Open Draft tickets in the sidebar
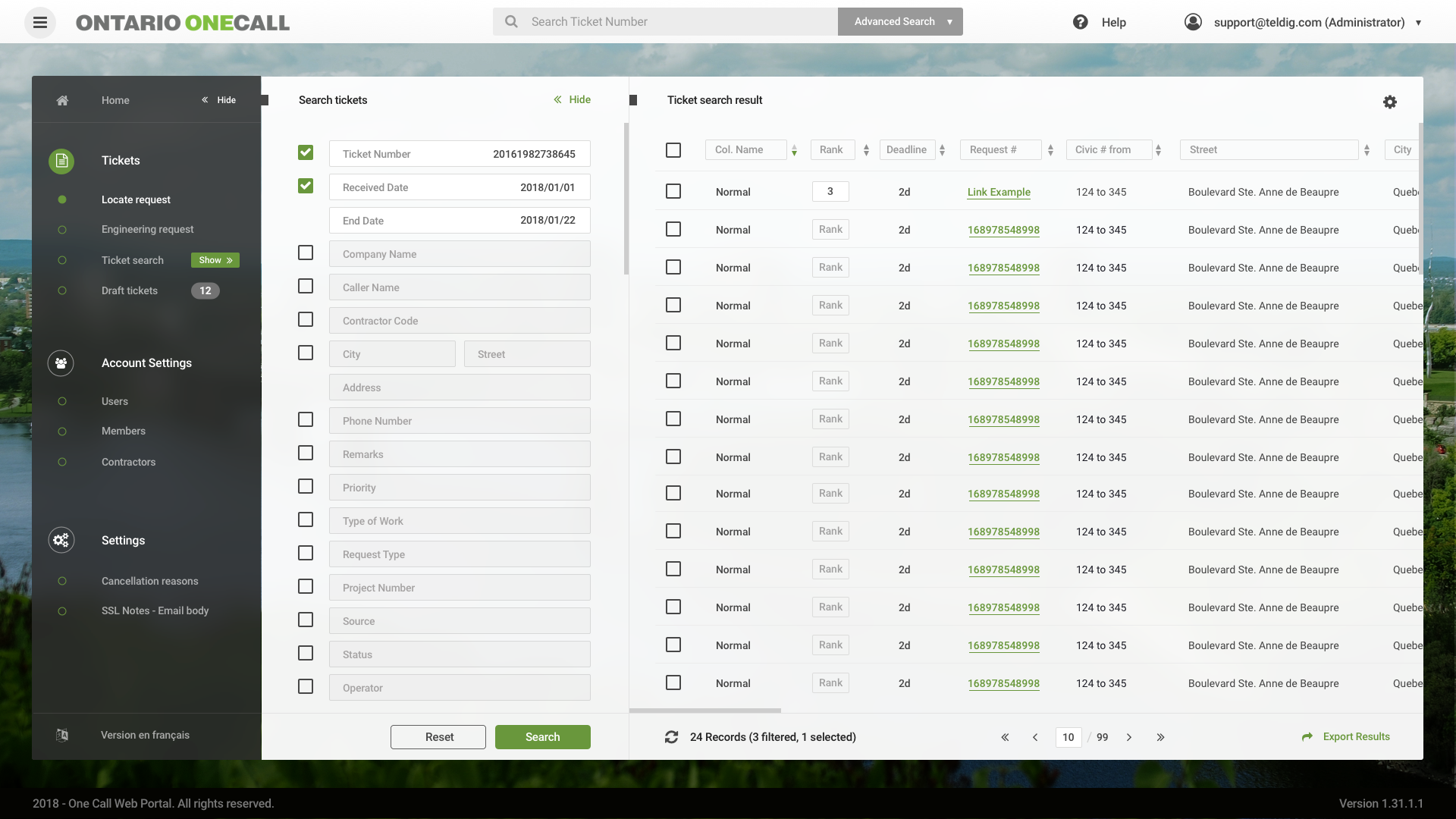The width and height of the screenshot is (1456, 819). coord(130,290)
